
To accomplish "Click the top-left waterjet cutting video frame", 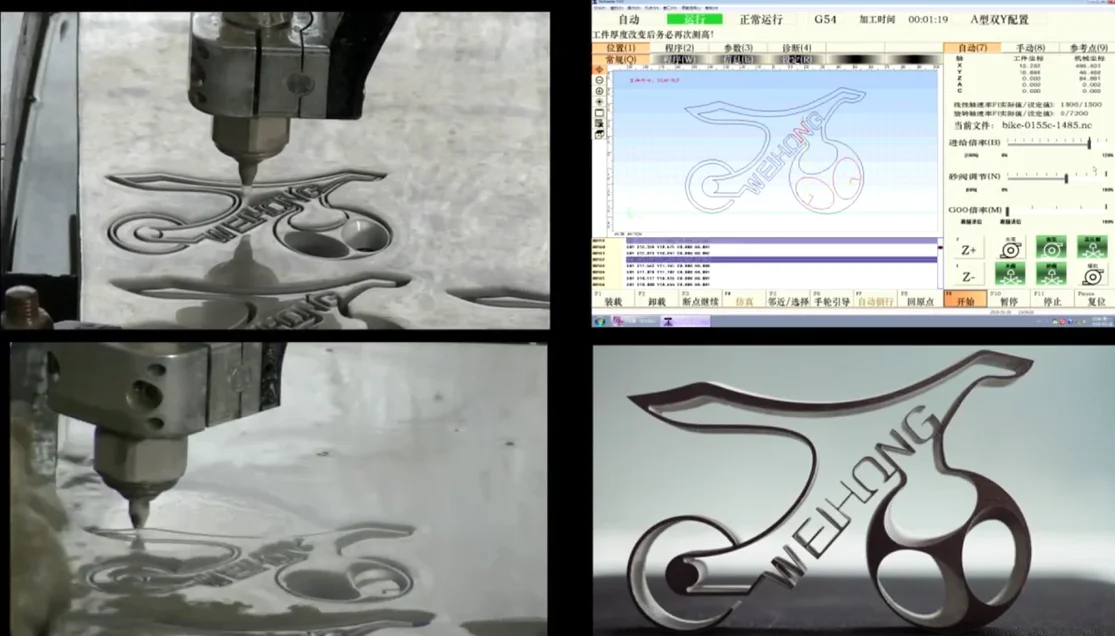I will click(275, 170).
